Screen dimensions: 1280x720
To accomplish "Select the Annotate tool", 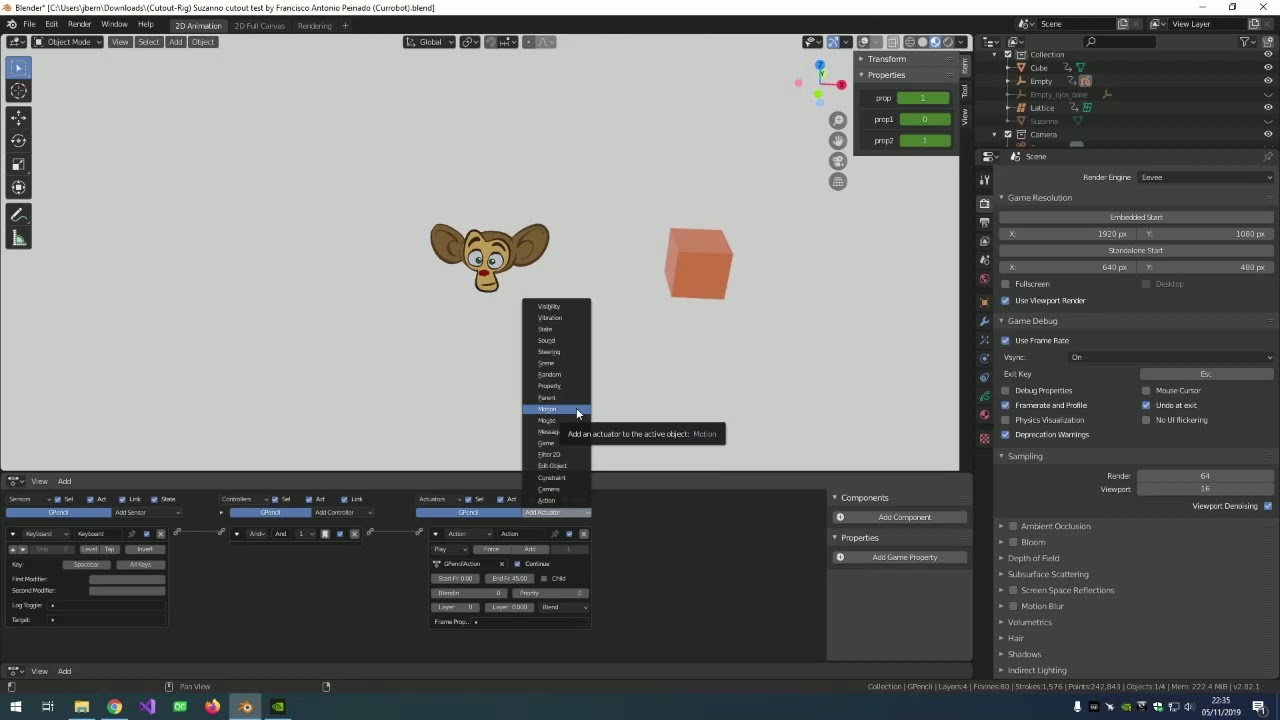I will click(x=18, y=215).
